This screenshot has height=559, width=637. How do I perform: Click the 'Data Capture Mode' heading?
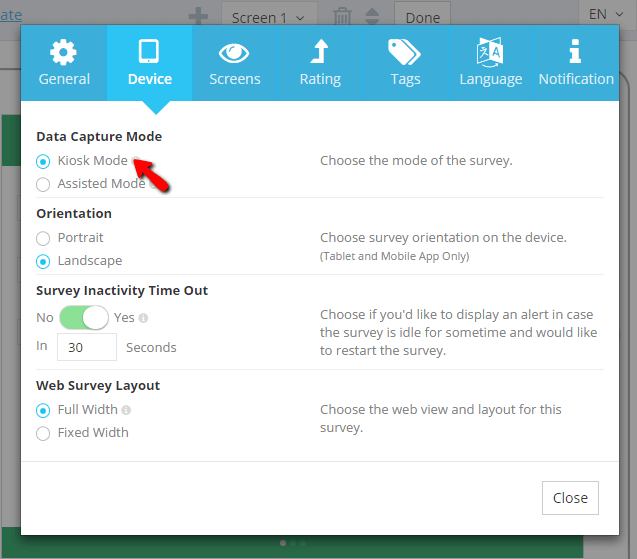point(99,136)
